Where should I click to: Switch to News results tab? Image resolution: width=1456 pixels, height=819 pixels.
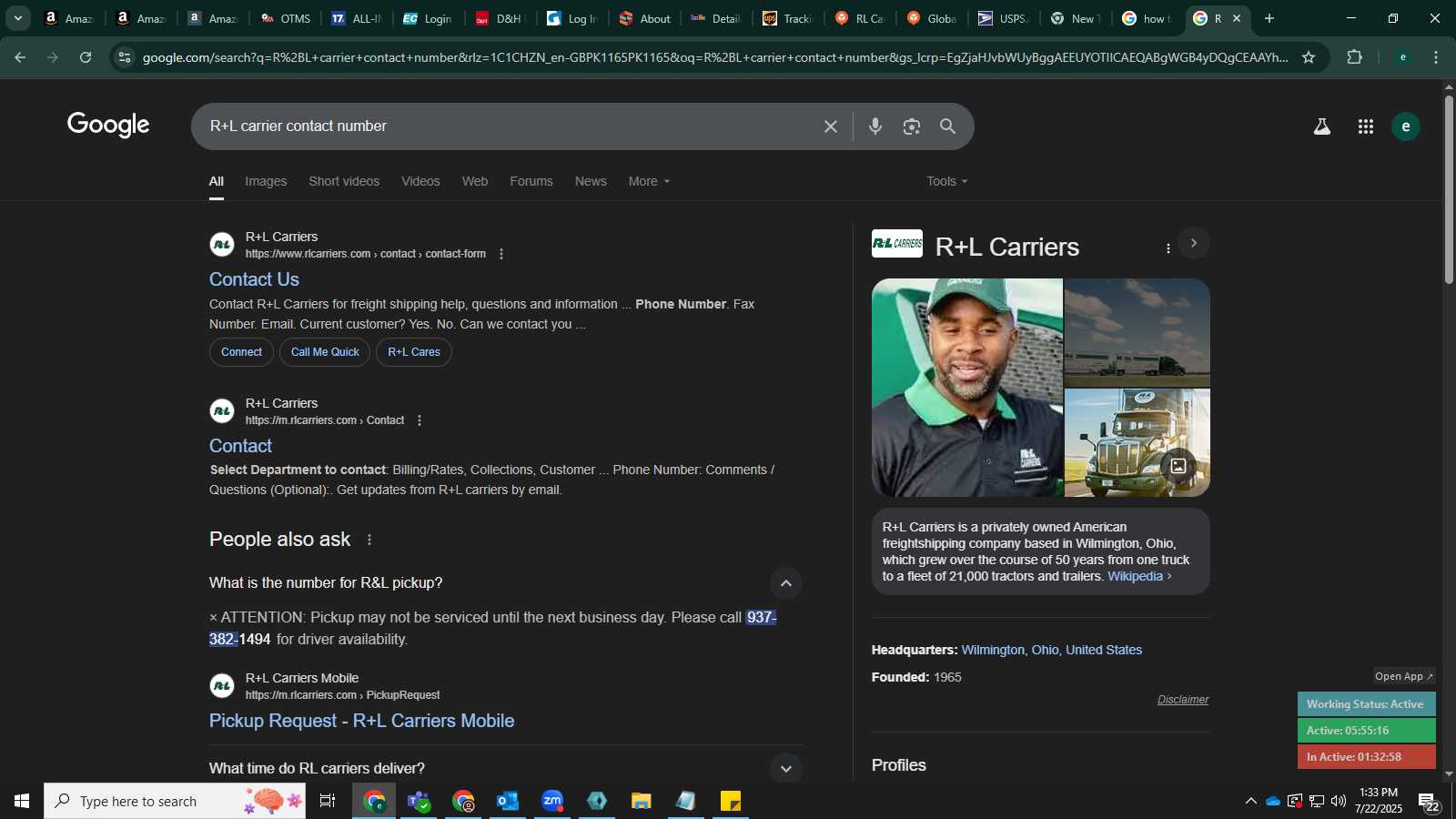[x=591, y=181]
